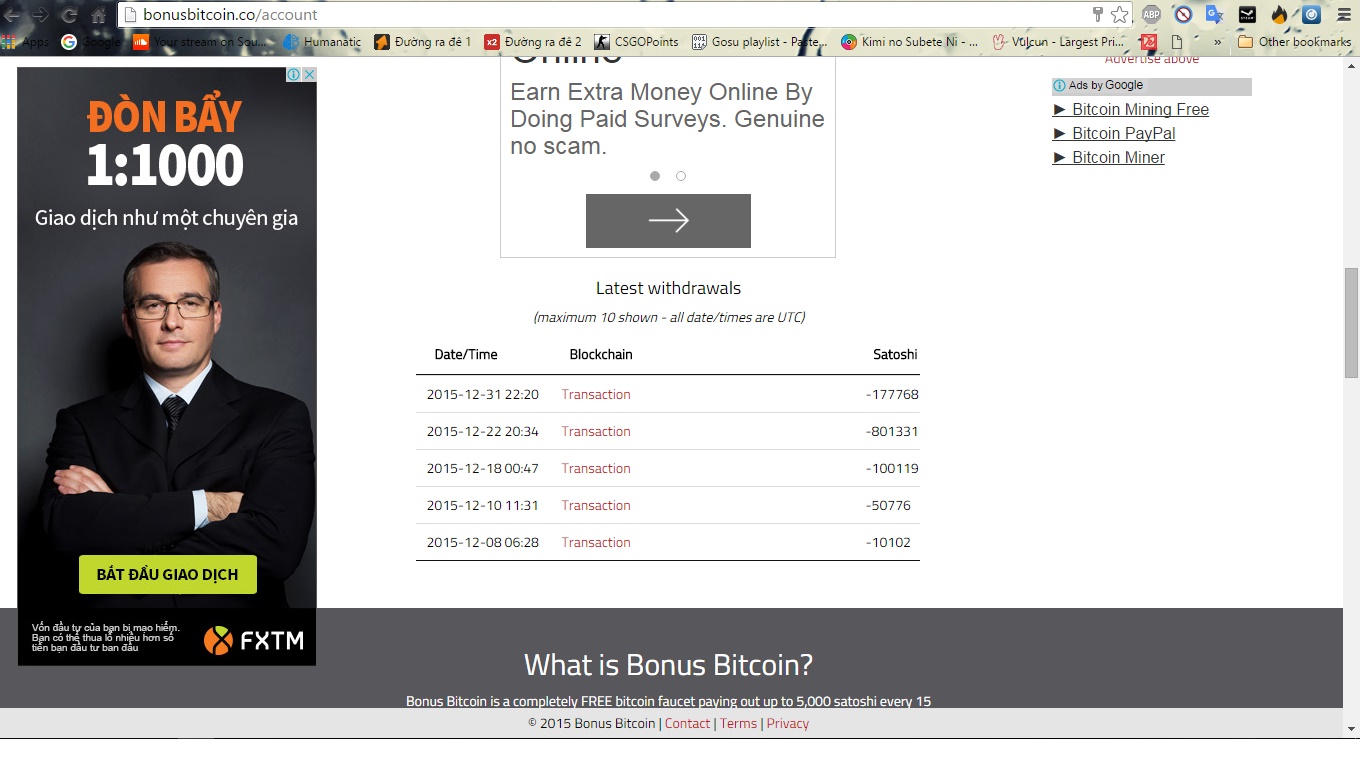1366x768 pixels.
Task: Open the Google bookmark
Action: (90, 42)
